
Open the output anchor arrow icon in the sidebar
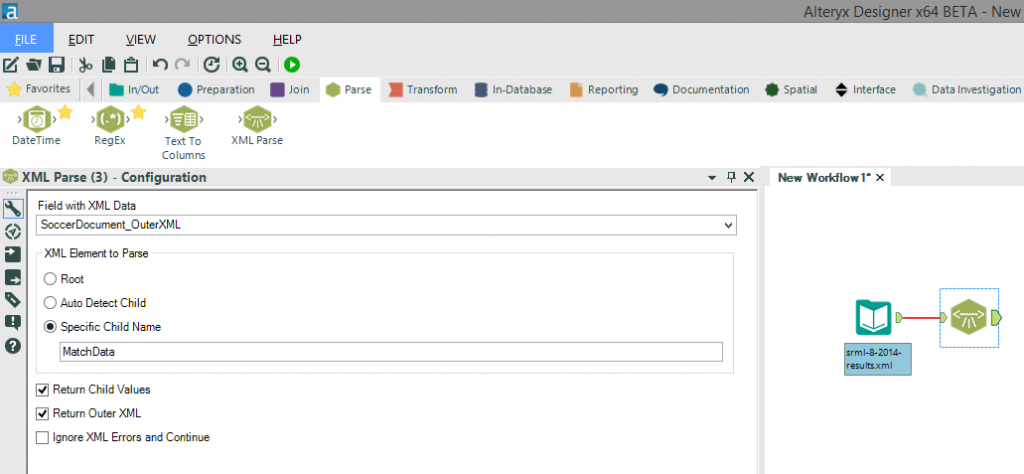13,277
